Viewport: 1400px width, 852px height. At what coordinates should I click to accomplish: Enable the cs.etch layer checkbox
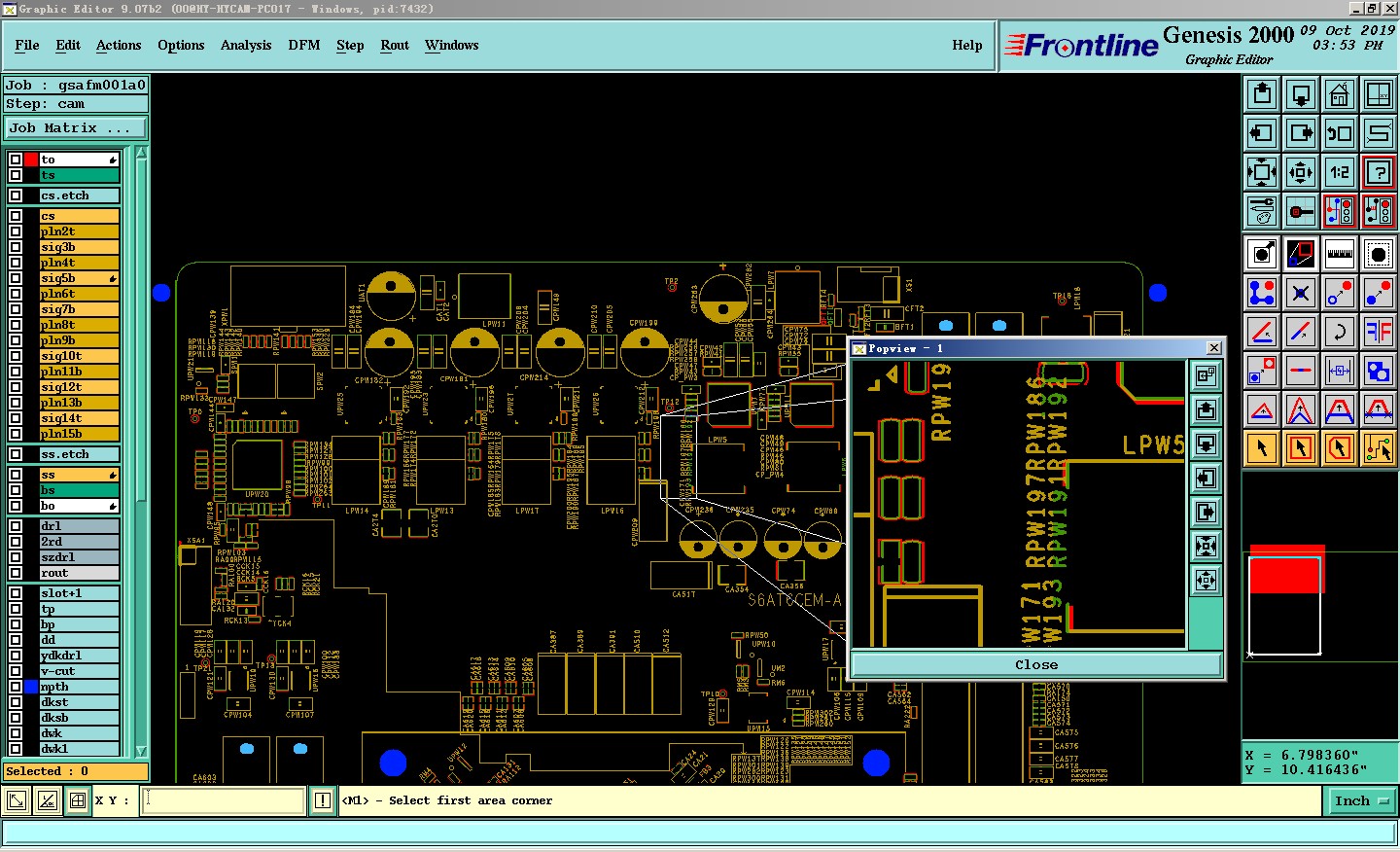(x=16, y=195)
